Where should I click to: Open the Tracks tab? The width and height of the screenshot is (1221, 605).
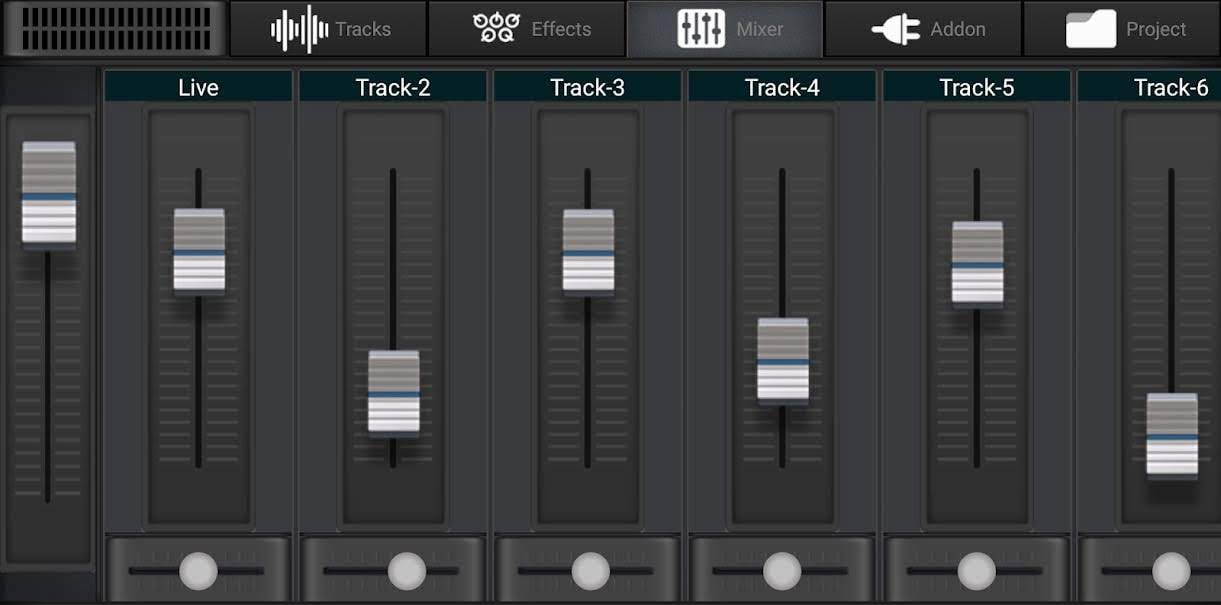click(x=328, y=29)
